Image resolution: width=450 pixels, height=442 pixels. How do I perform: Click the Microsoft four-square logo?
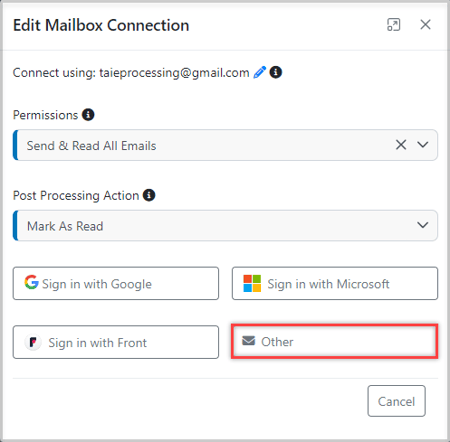(x=252, y=283)
